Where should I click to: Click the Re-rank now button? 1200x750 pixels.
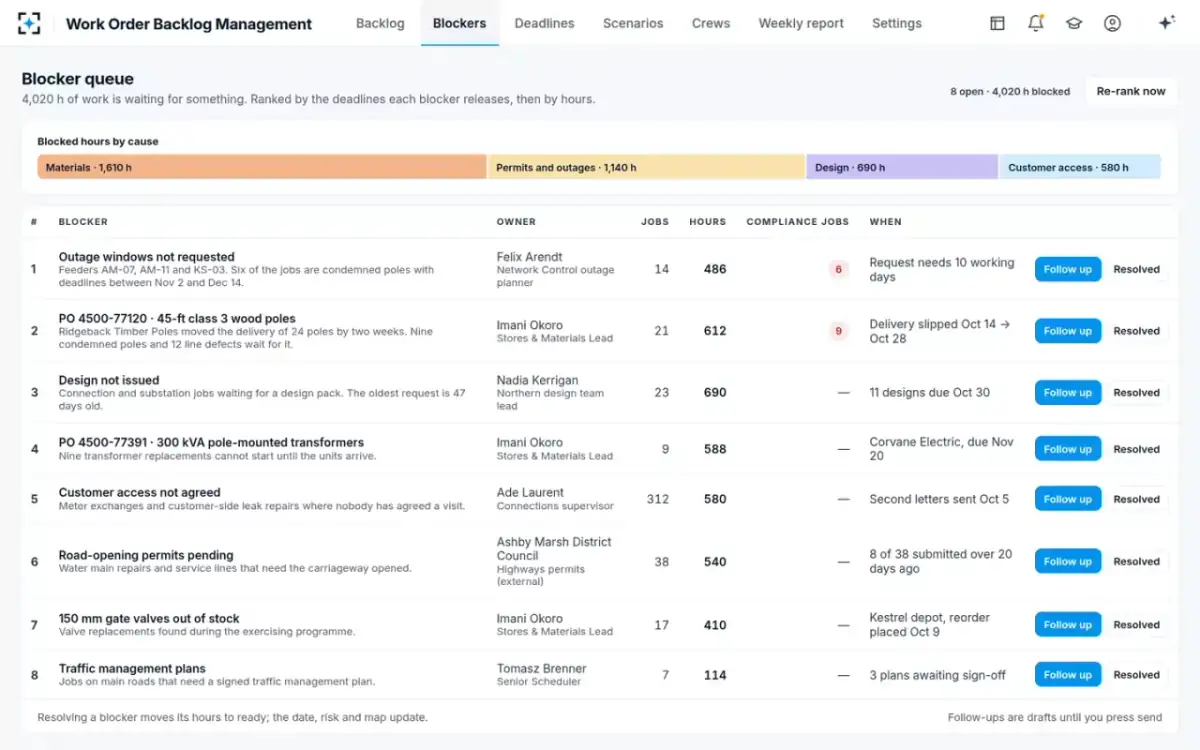(x=1131, y=91)
